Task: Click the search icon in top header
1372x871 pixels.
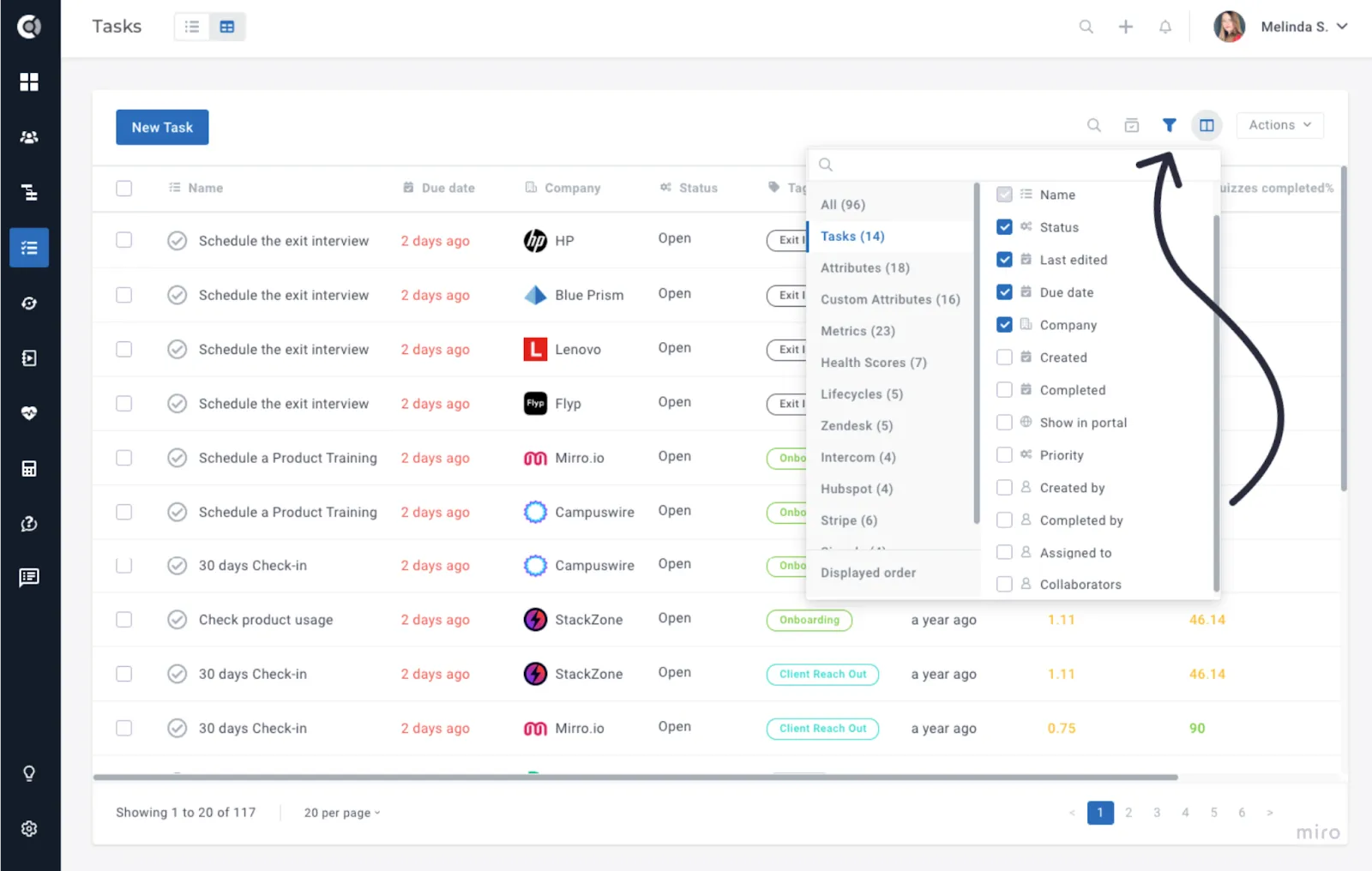Action: 1086,27
